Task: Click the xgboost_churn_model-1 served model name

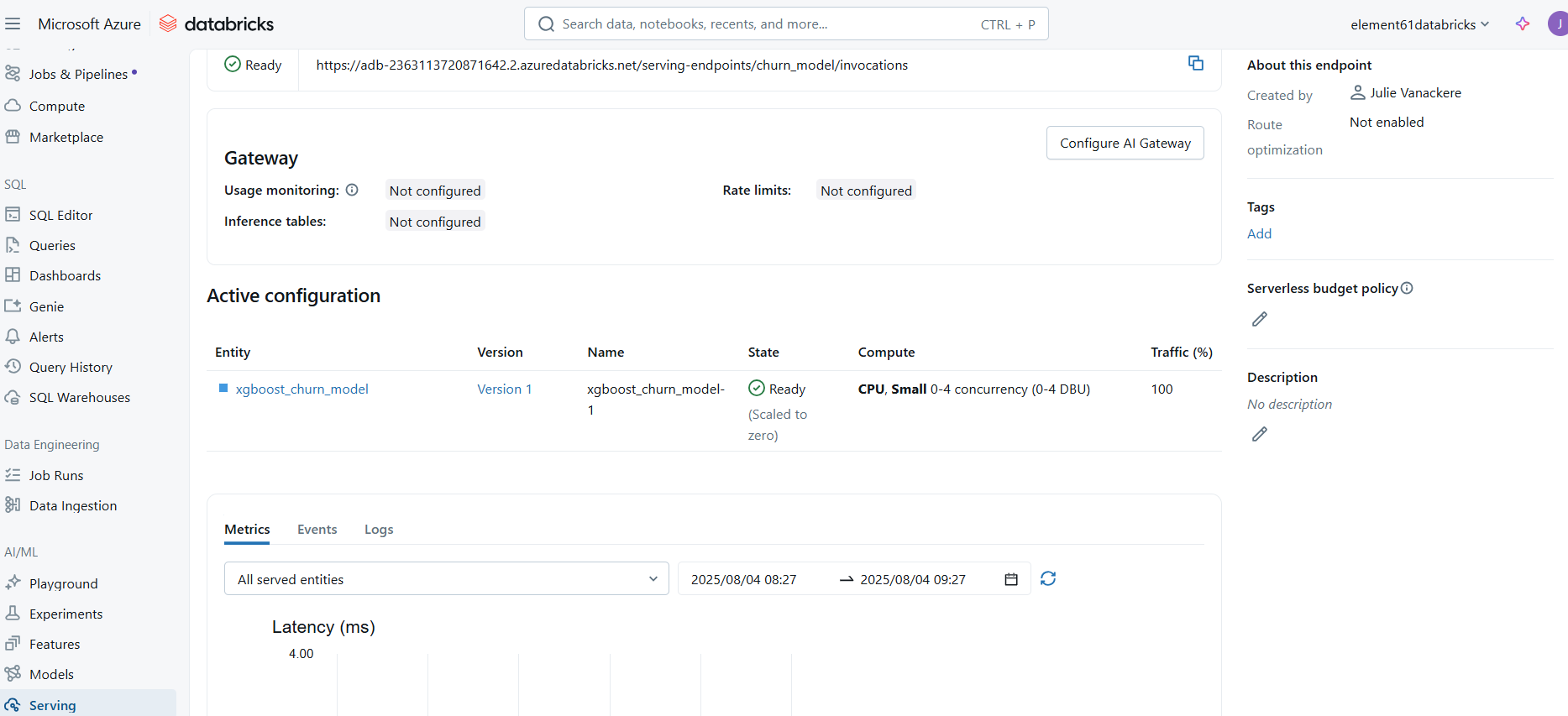Action: coord(655,399)
